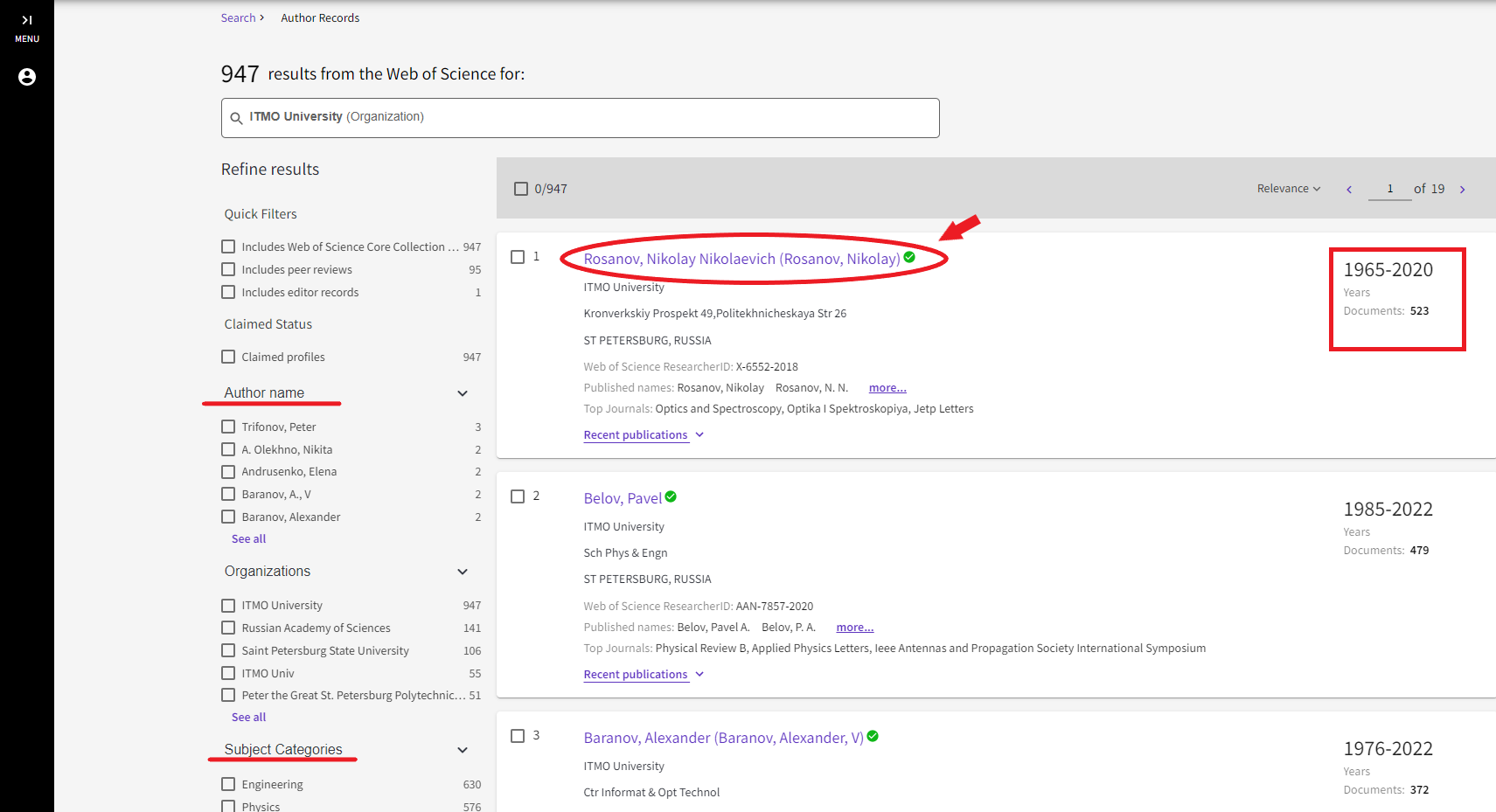Check the box for result 3

click(518, 736)
